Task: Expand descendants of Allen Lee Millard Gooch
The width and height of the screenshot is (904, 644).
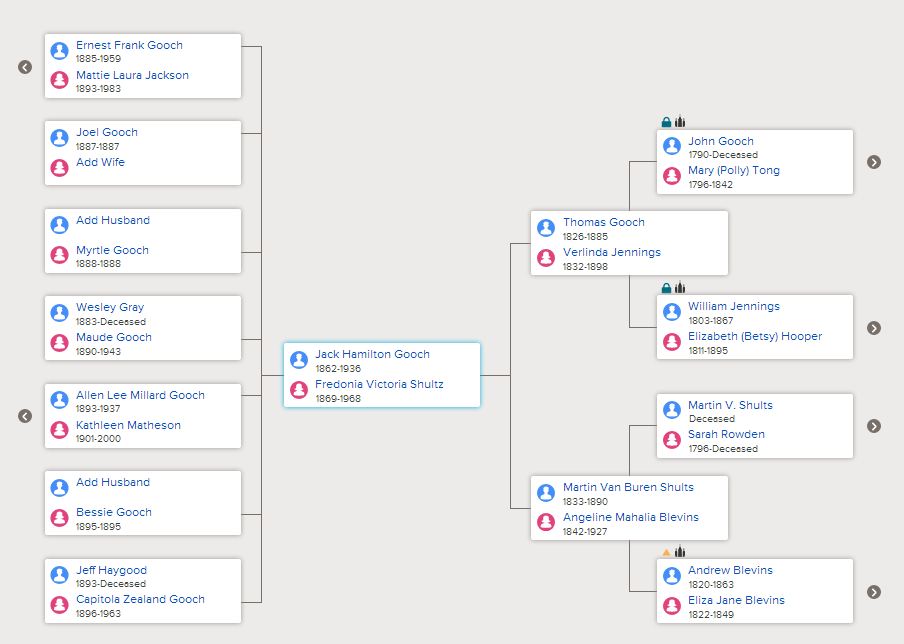Action: click(25, 416)
